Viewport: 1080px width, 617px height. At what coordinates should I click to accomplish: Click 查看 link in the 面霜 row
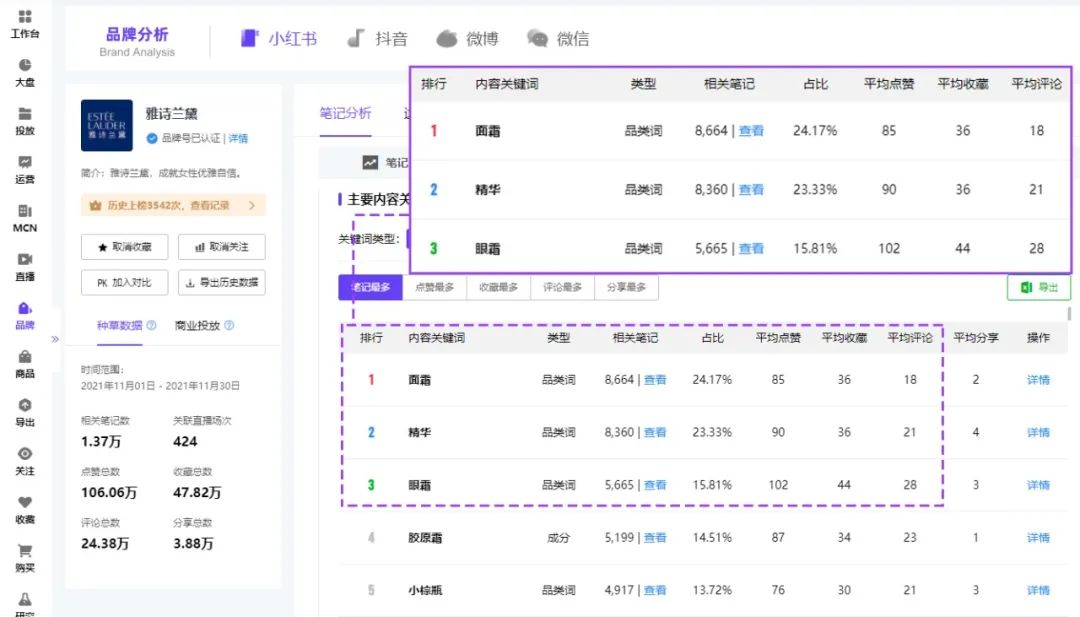coord(655,379)
